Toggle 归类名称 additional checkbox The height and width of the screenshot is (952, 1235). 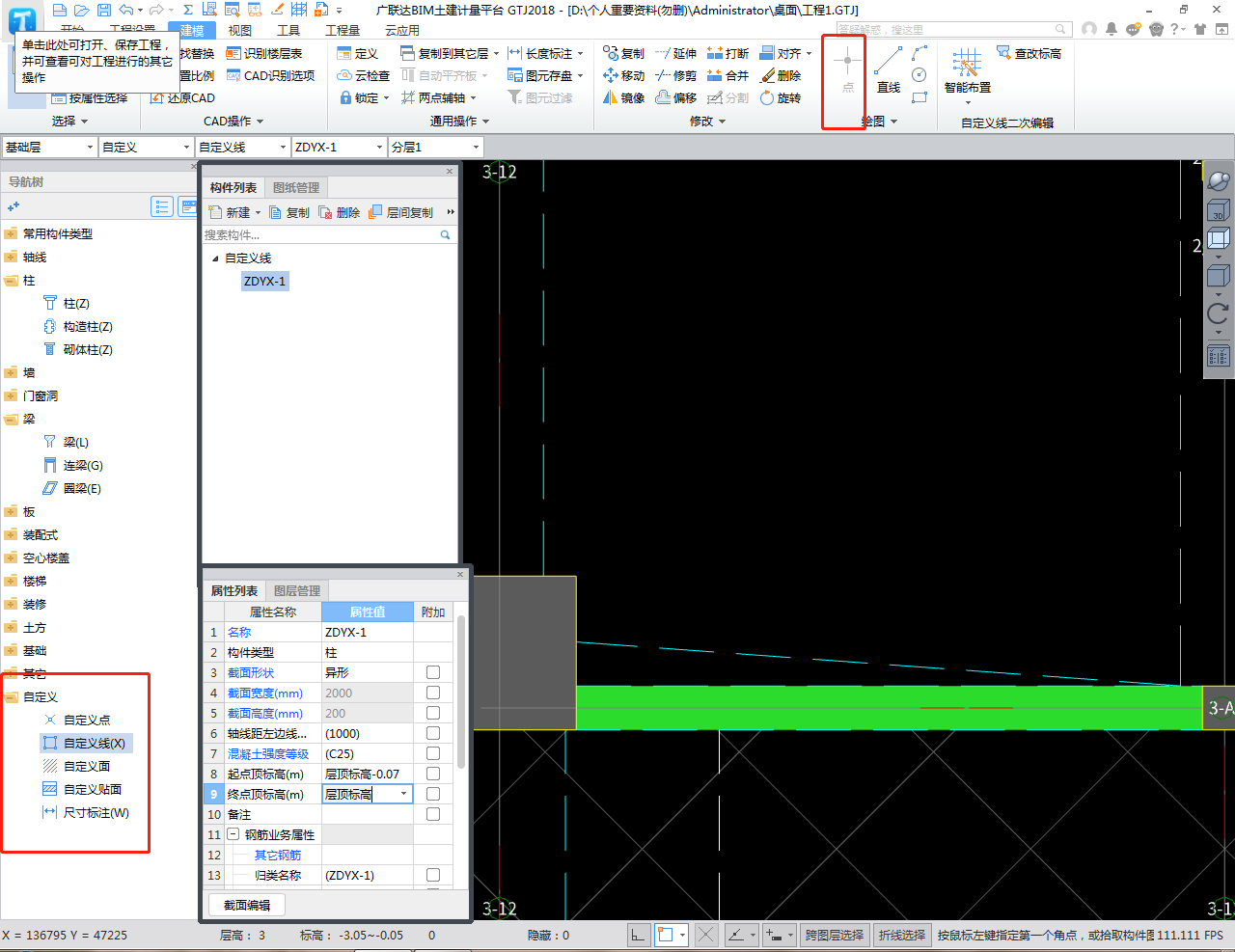(433, 875)
